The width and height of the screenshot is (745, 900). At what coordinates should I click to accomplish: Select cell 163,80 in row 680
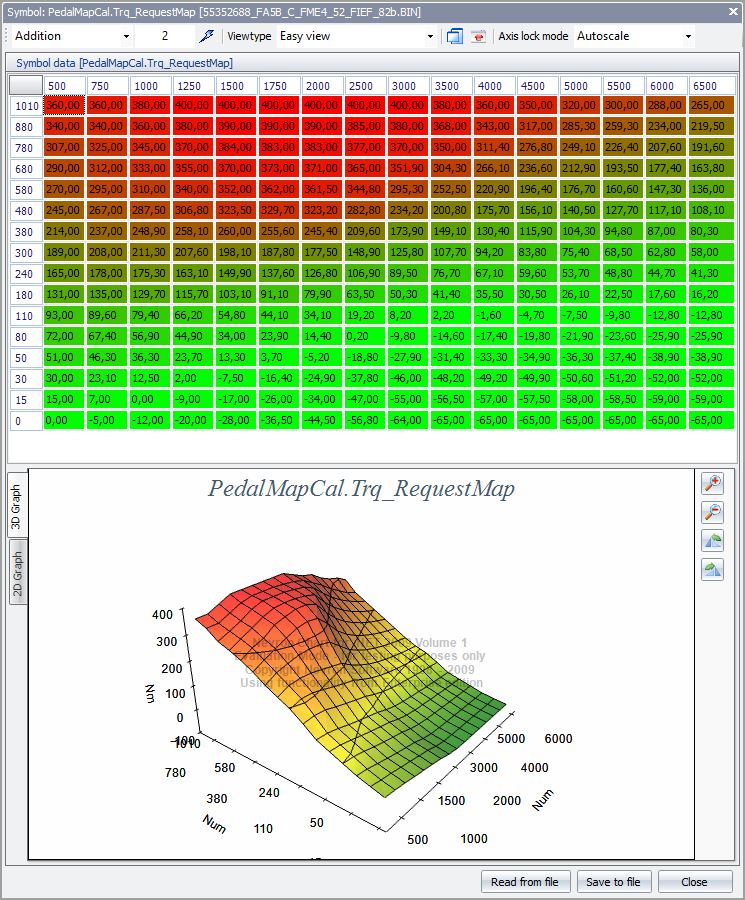(x=712, y=169)
